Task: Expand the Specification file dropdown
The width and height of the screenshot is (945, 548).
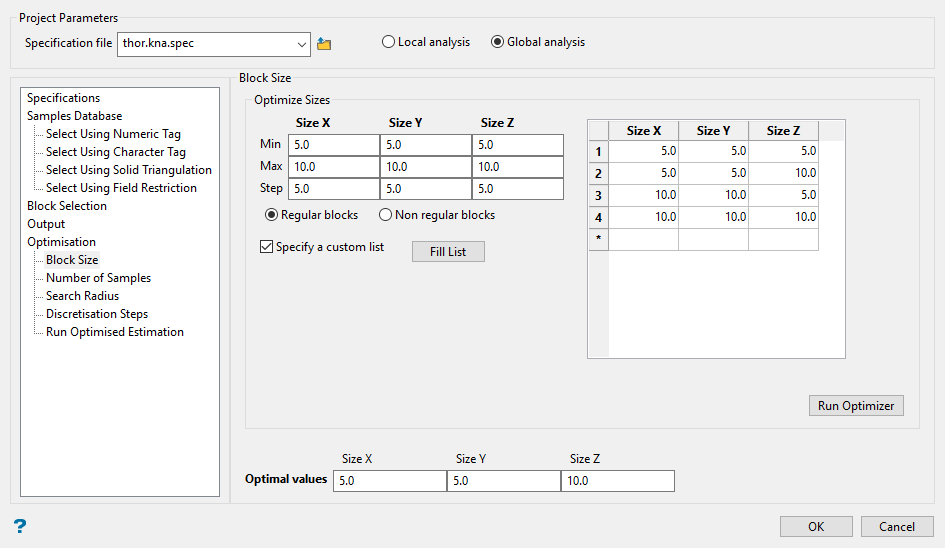Action: [x=303, y=44]
